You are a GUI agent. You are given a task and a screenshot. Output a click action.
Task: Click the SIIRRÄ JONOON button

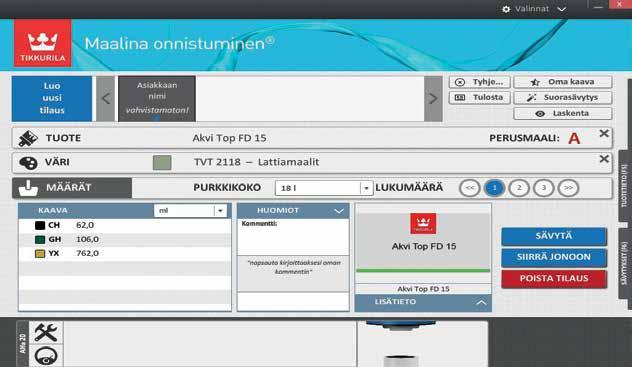coord(554,257)
